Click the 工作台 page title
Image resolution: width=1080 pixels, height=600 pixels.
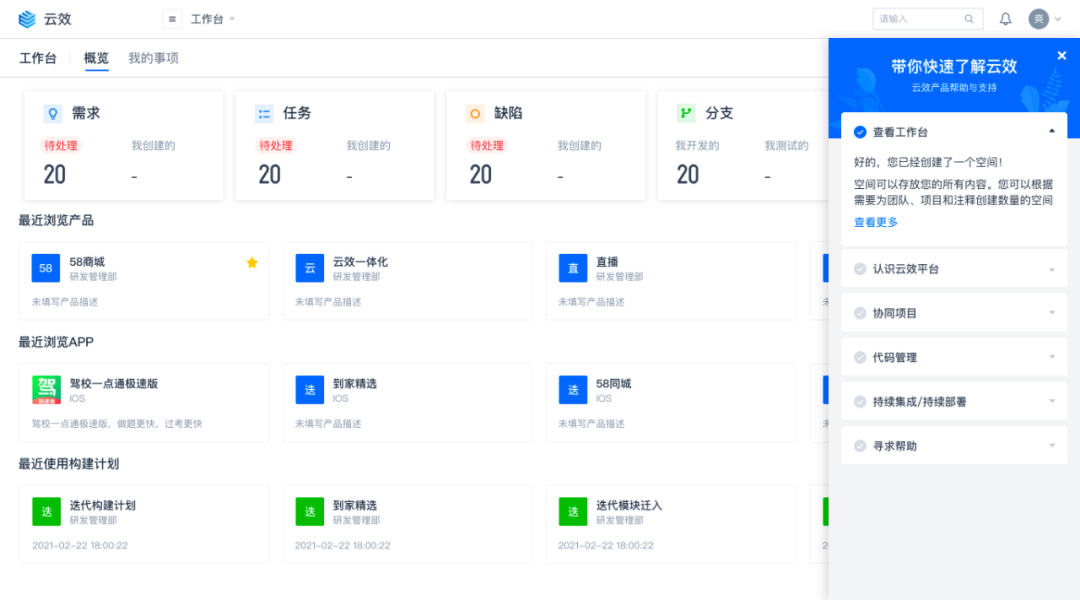tap(38, 58)
